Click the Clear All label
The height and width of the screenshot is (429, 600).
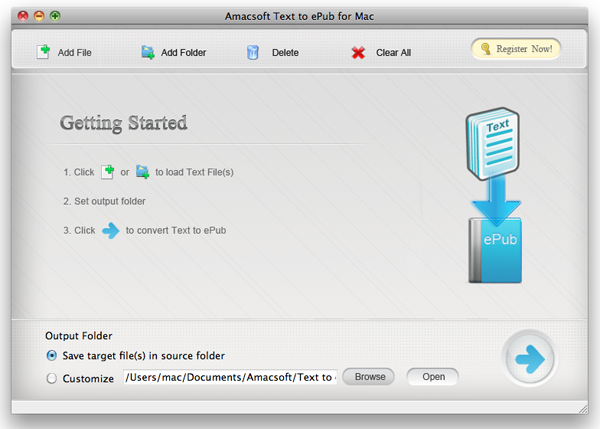pos(393,52)
